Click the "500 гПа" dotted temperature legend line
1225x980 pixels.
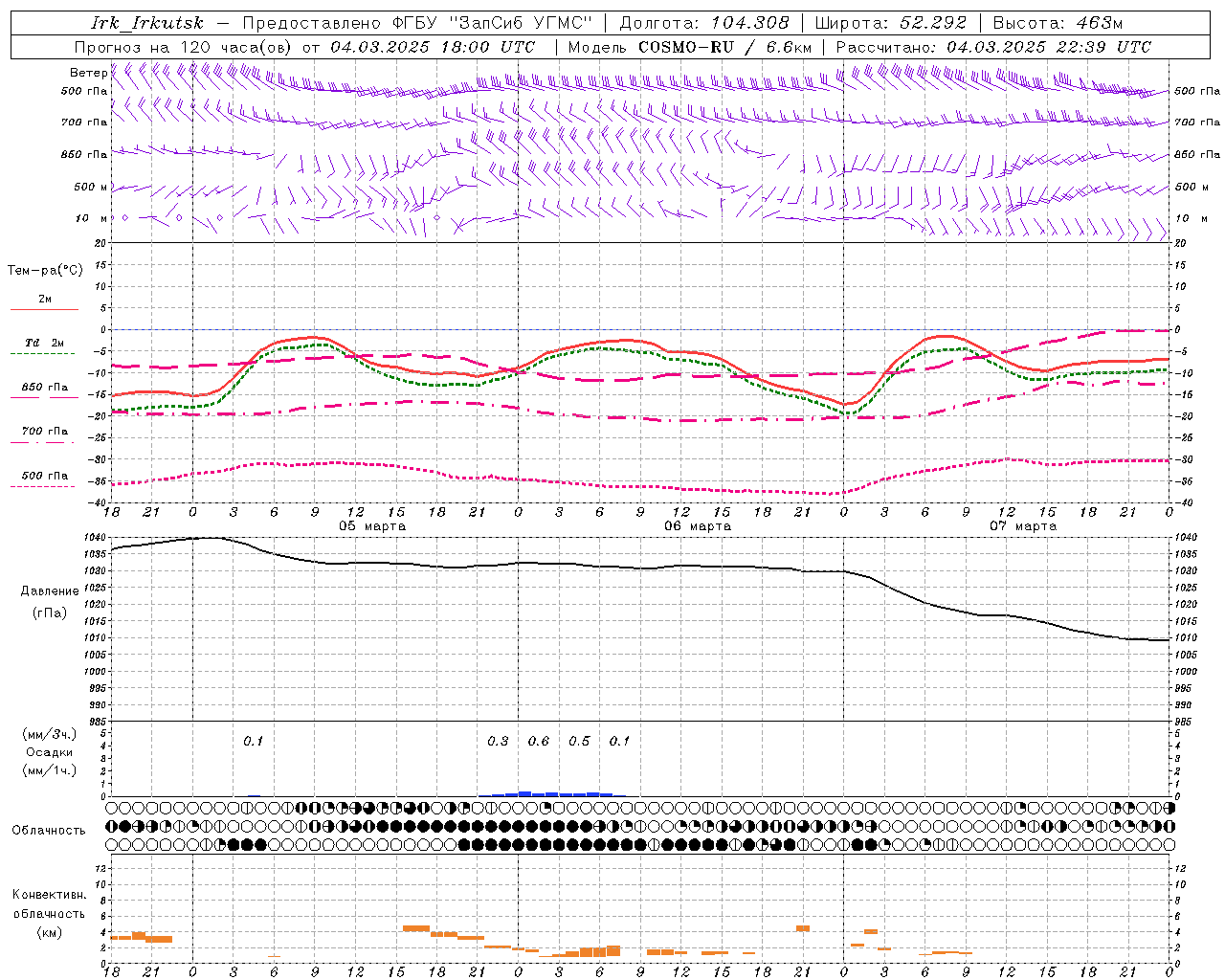coord(42,487)
